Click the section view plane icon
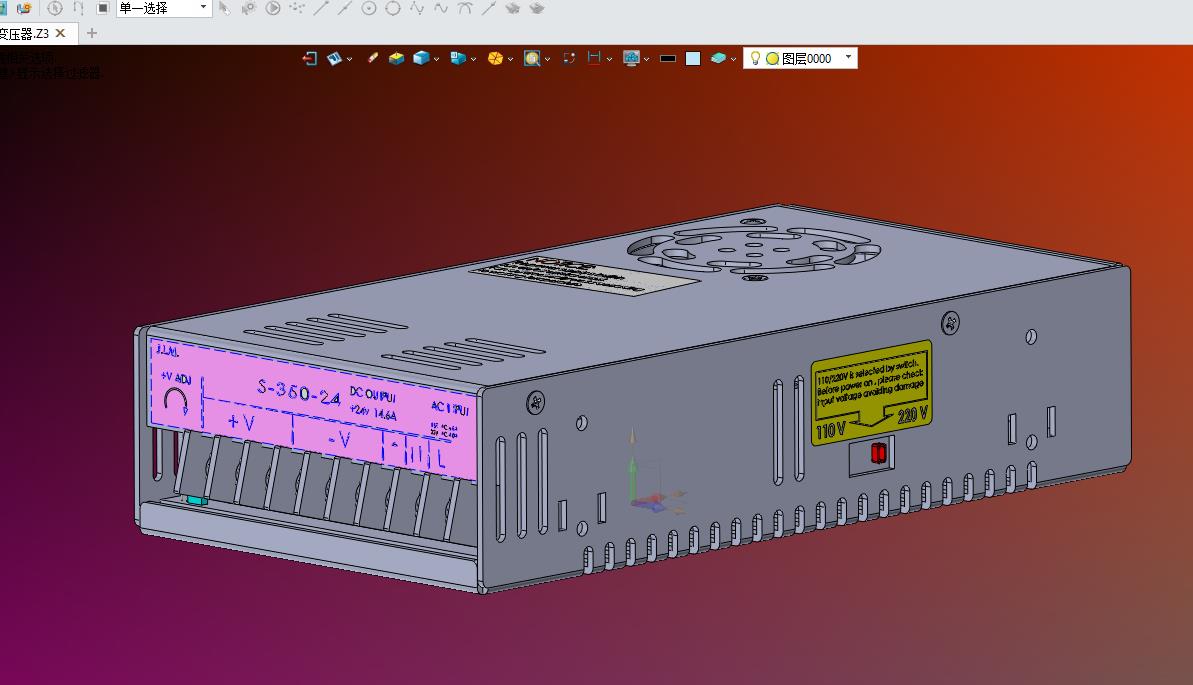 [x=396, y=59]
